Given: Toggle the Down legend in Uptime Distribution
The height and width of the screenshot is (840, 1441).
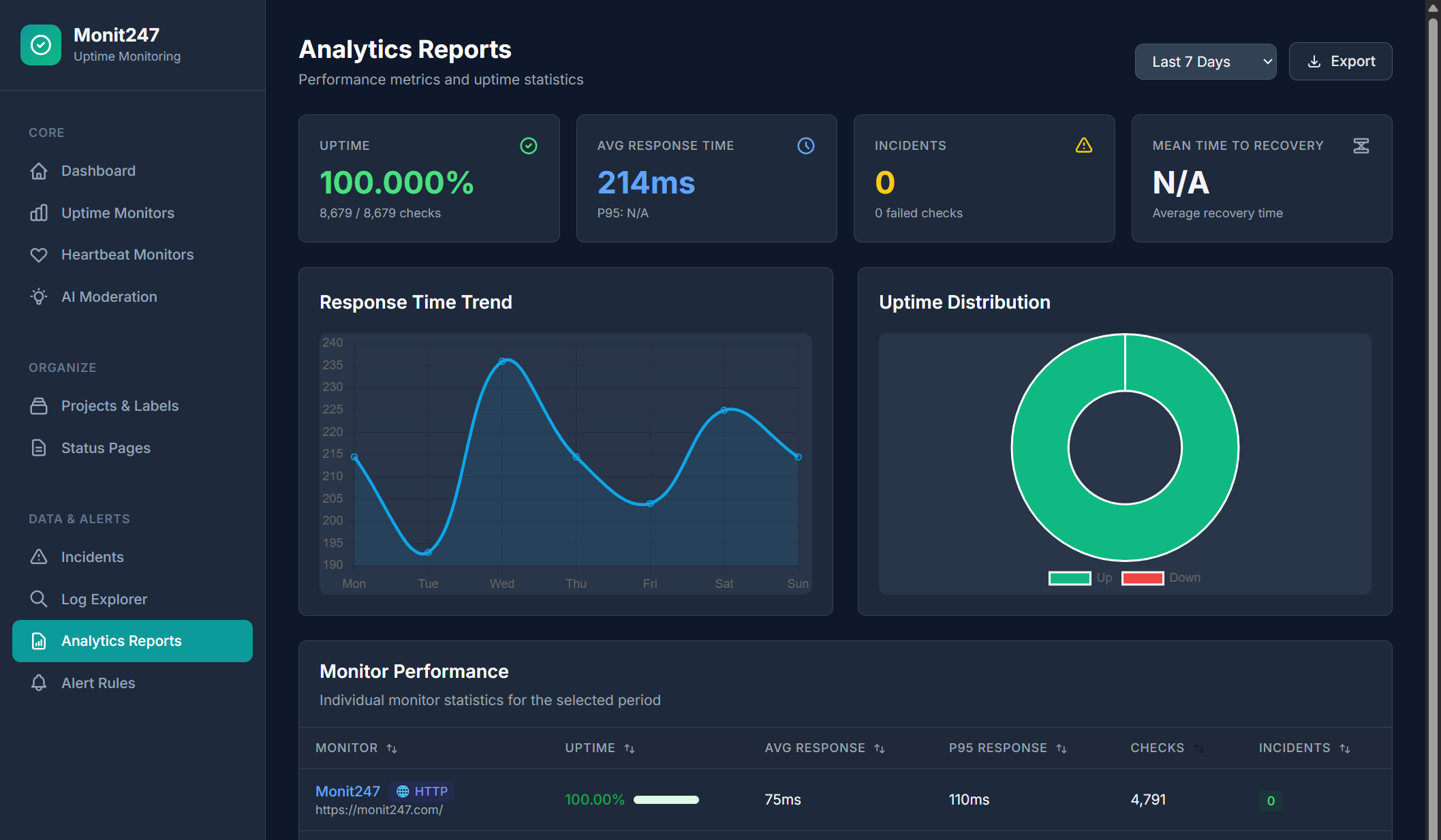Looking at the screenshot, I should click(1143, 578).
